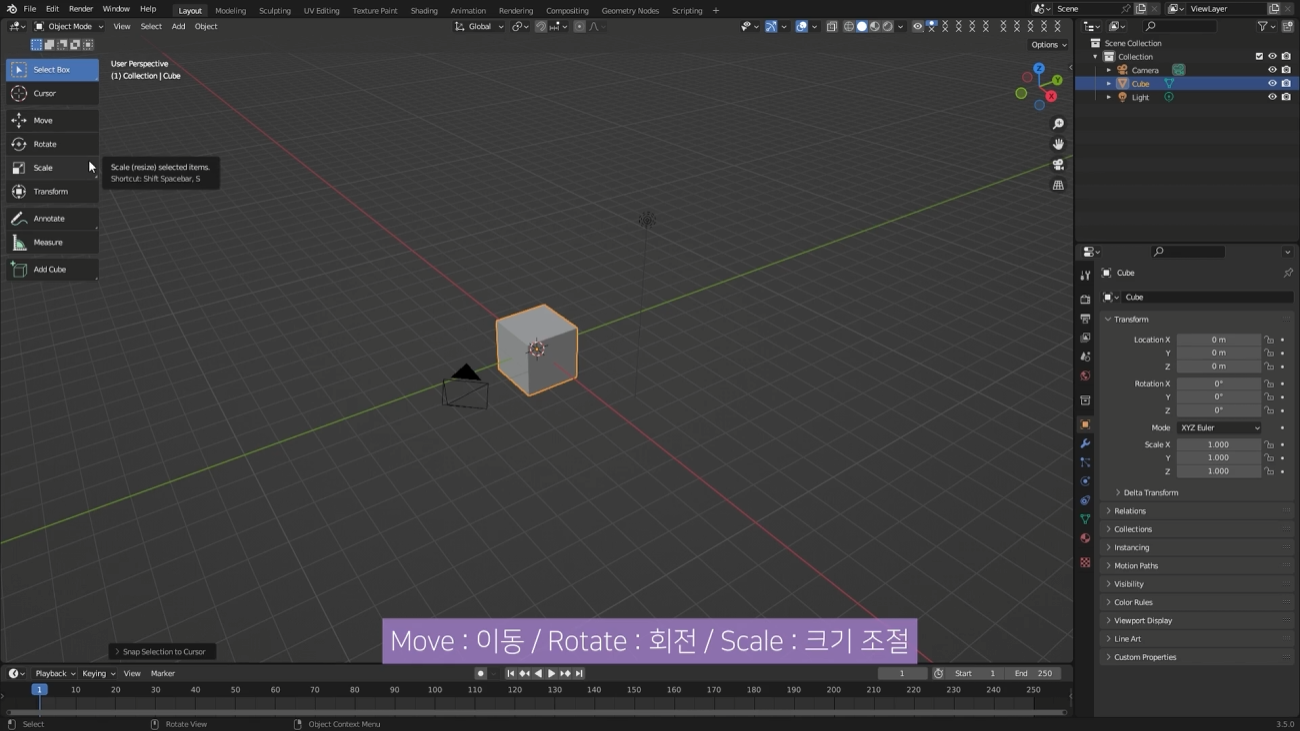Toggle Cube visibility eye in outliner
1300x731 pixels.
click(1272, 84)
